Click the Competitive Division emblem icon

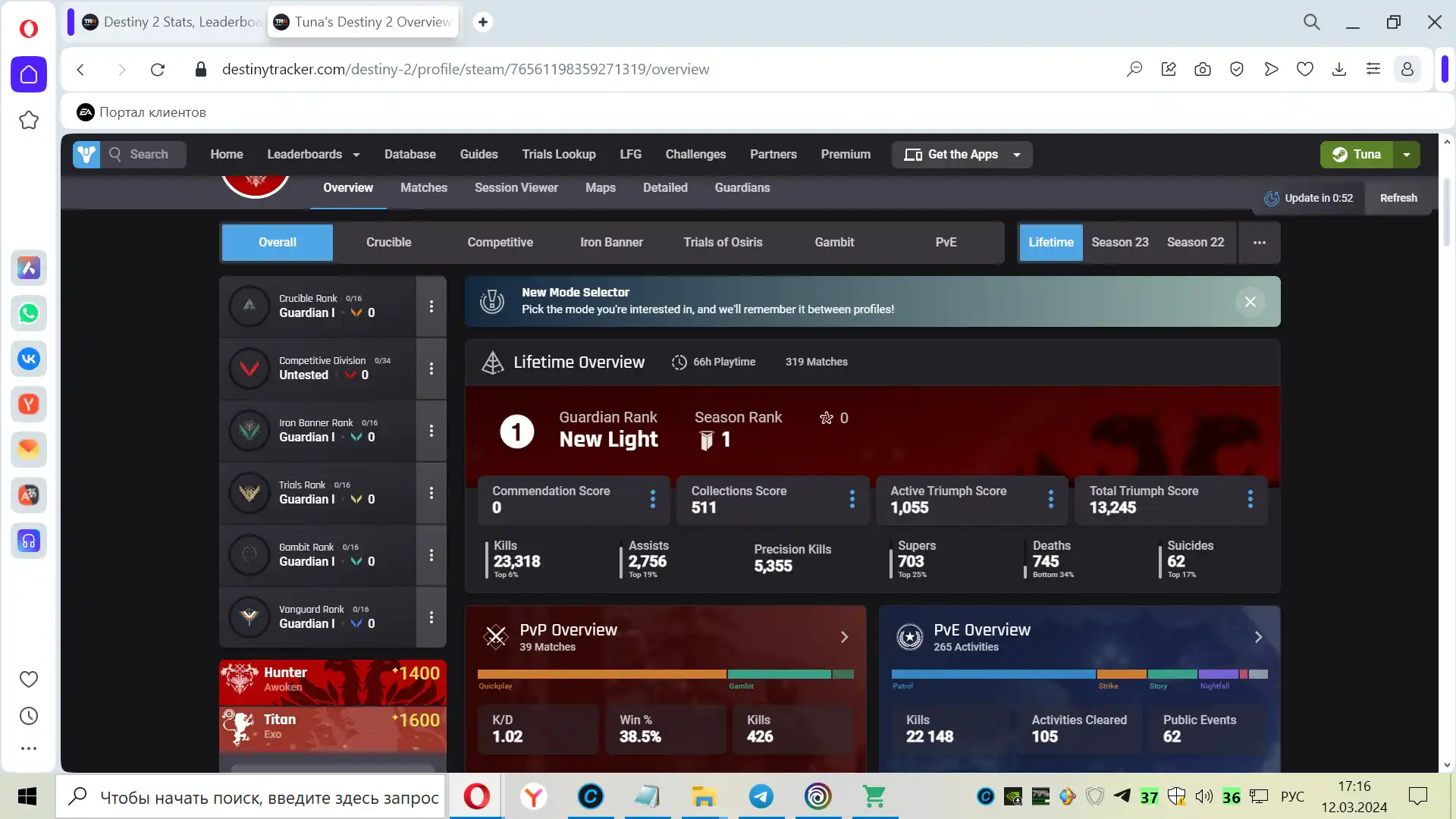(x=249, y=369)
